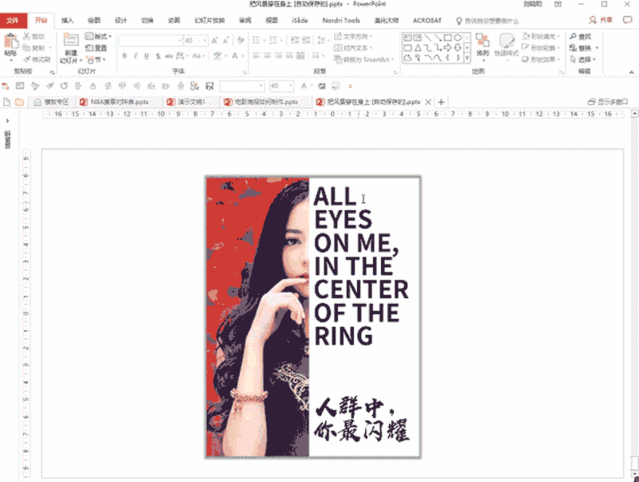Open Text Direction dropdown
Image resolution: width=639 pixels, height=482 pixels.
(353, 36)
